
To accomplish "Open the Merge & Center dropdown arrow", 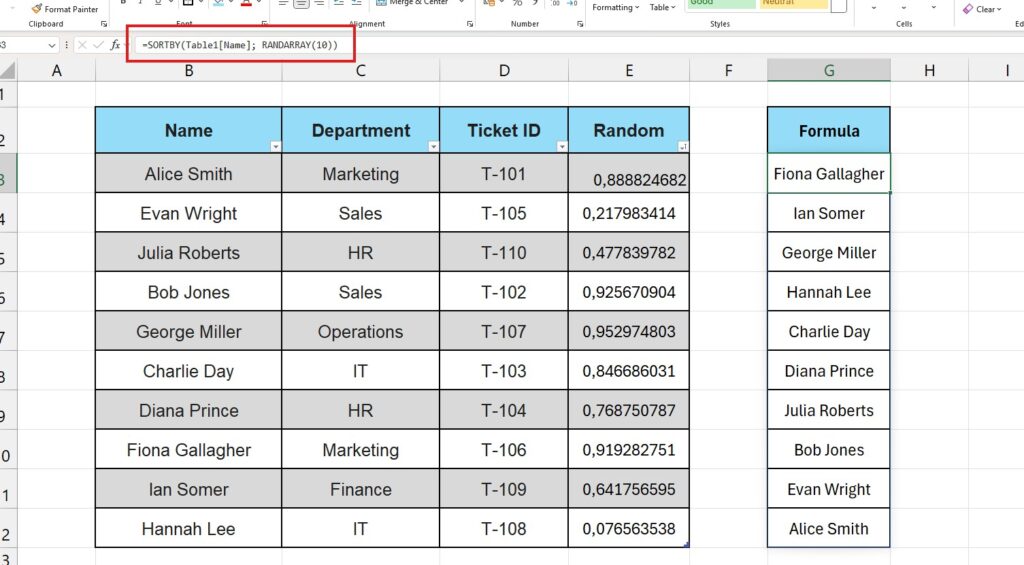I will [462, 3].
